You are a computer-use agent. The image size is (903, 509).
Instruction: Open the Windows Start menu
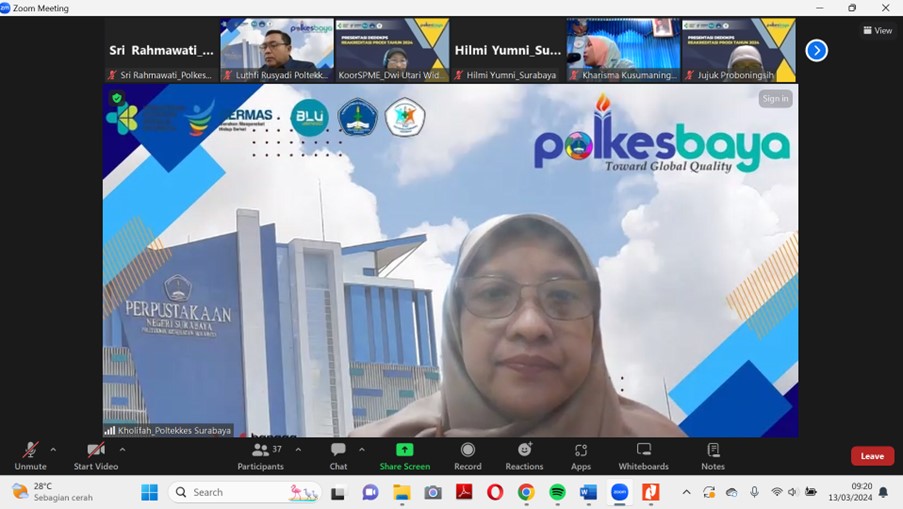pos(149,492)
